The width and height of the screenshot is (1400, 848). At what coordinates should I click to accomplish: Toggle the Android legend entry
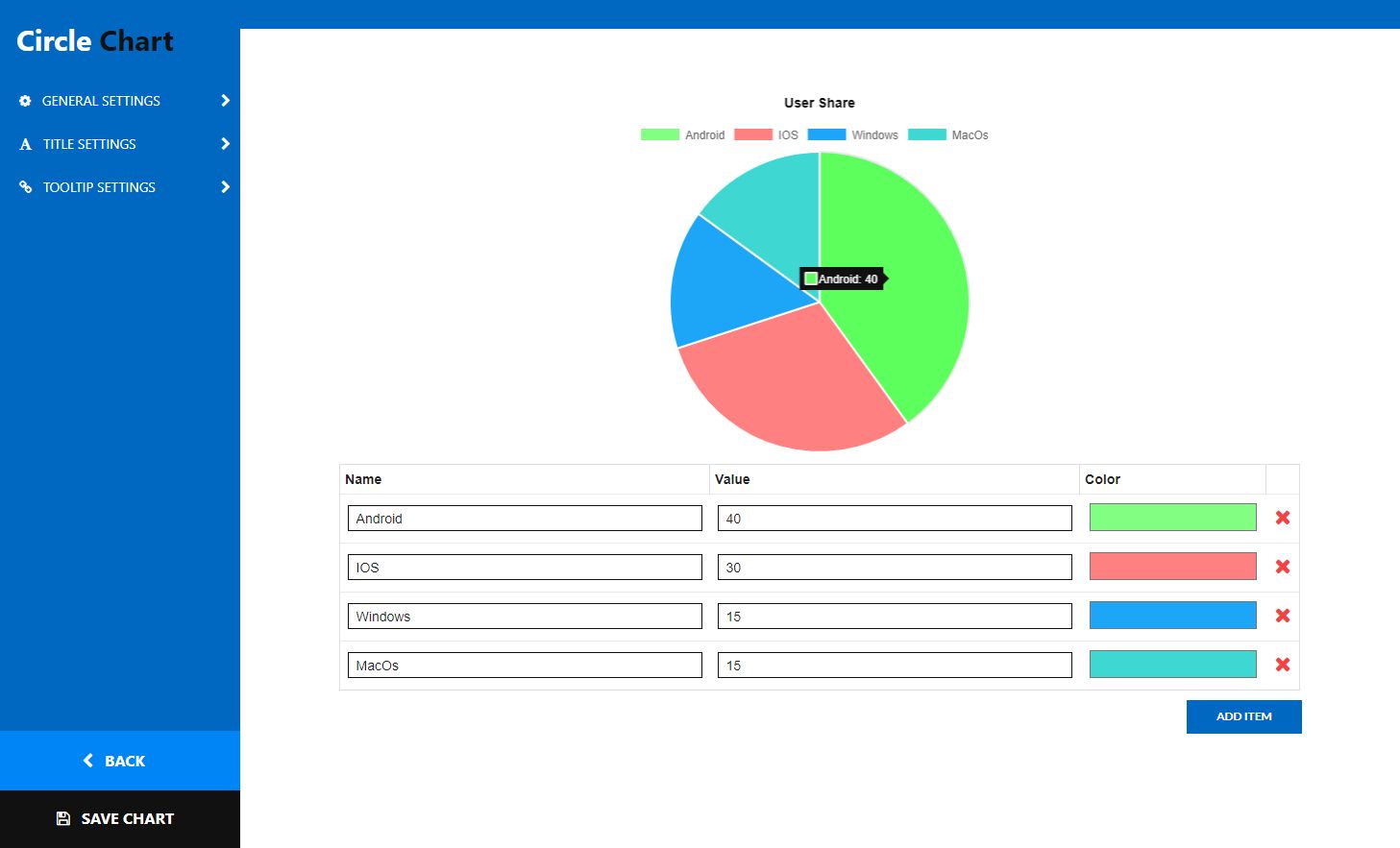[683, 134]
